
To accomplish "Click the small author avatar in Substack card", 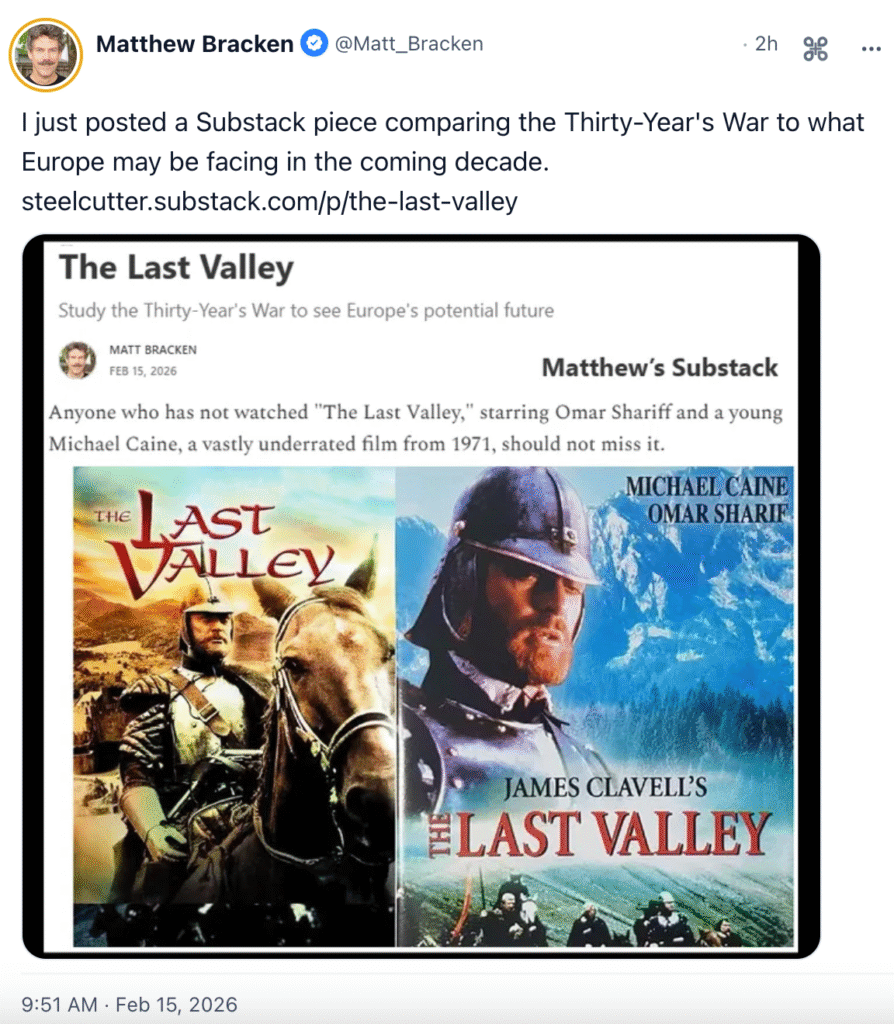I will point(77,360).
